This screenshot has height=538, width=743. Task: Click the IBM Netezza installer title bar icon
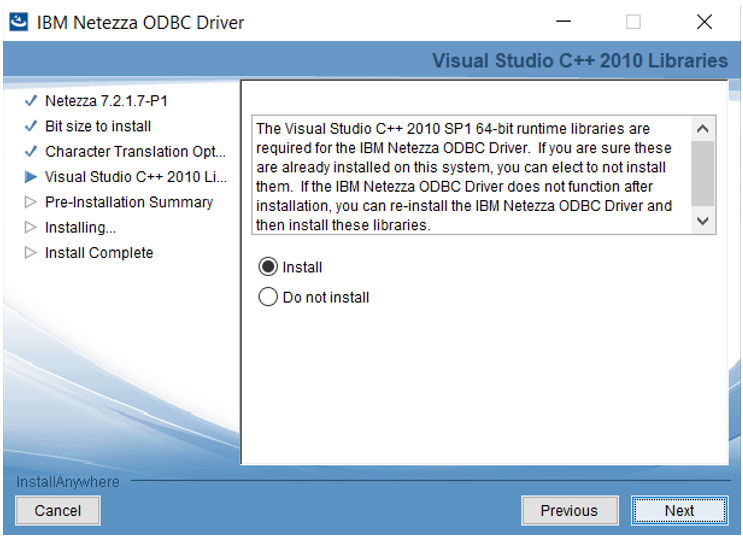coord(18,22)
